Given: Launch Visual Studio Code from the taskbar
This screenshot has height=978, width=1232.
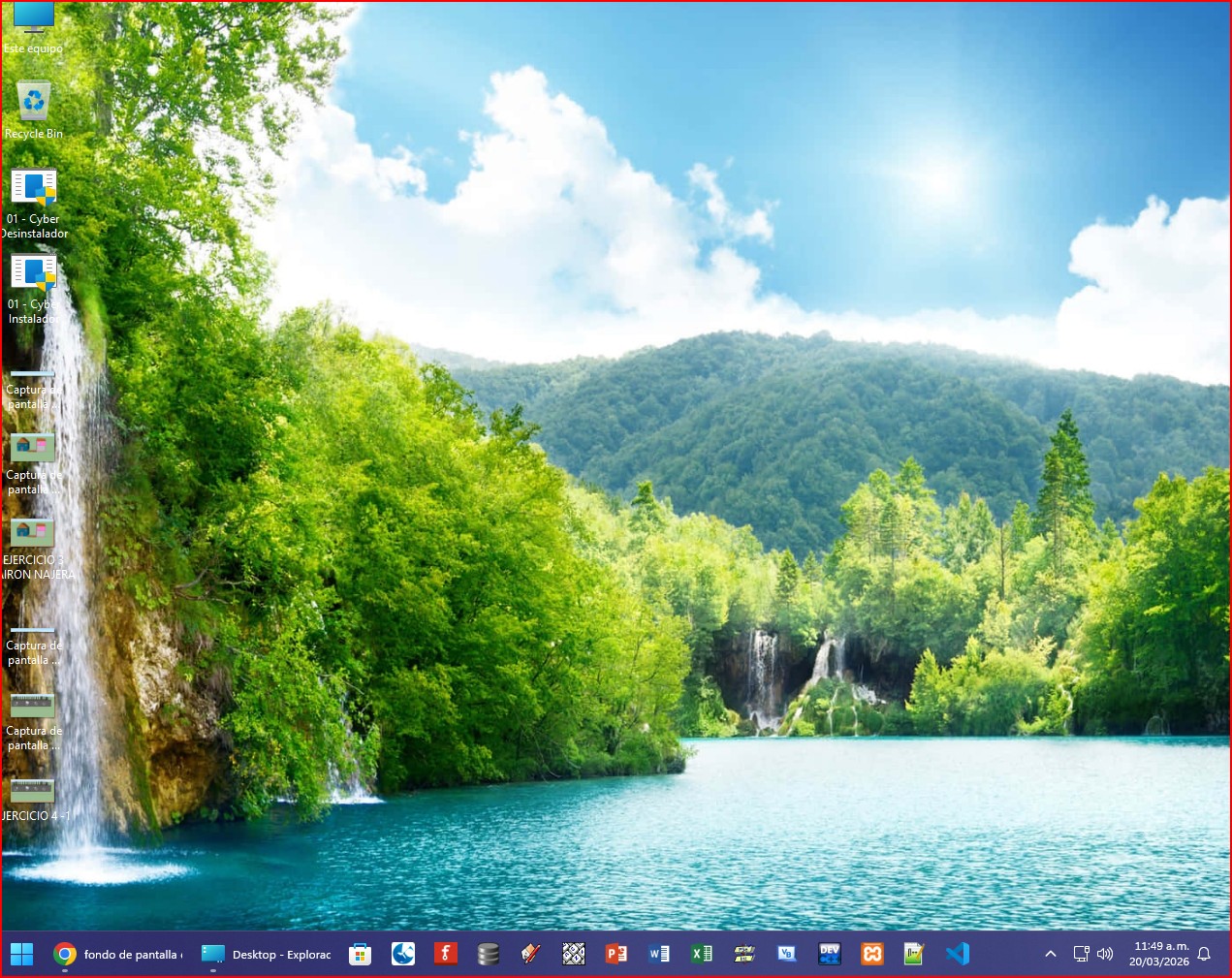Looking at the screenshot, I should tap(957, 954).
